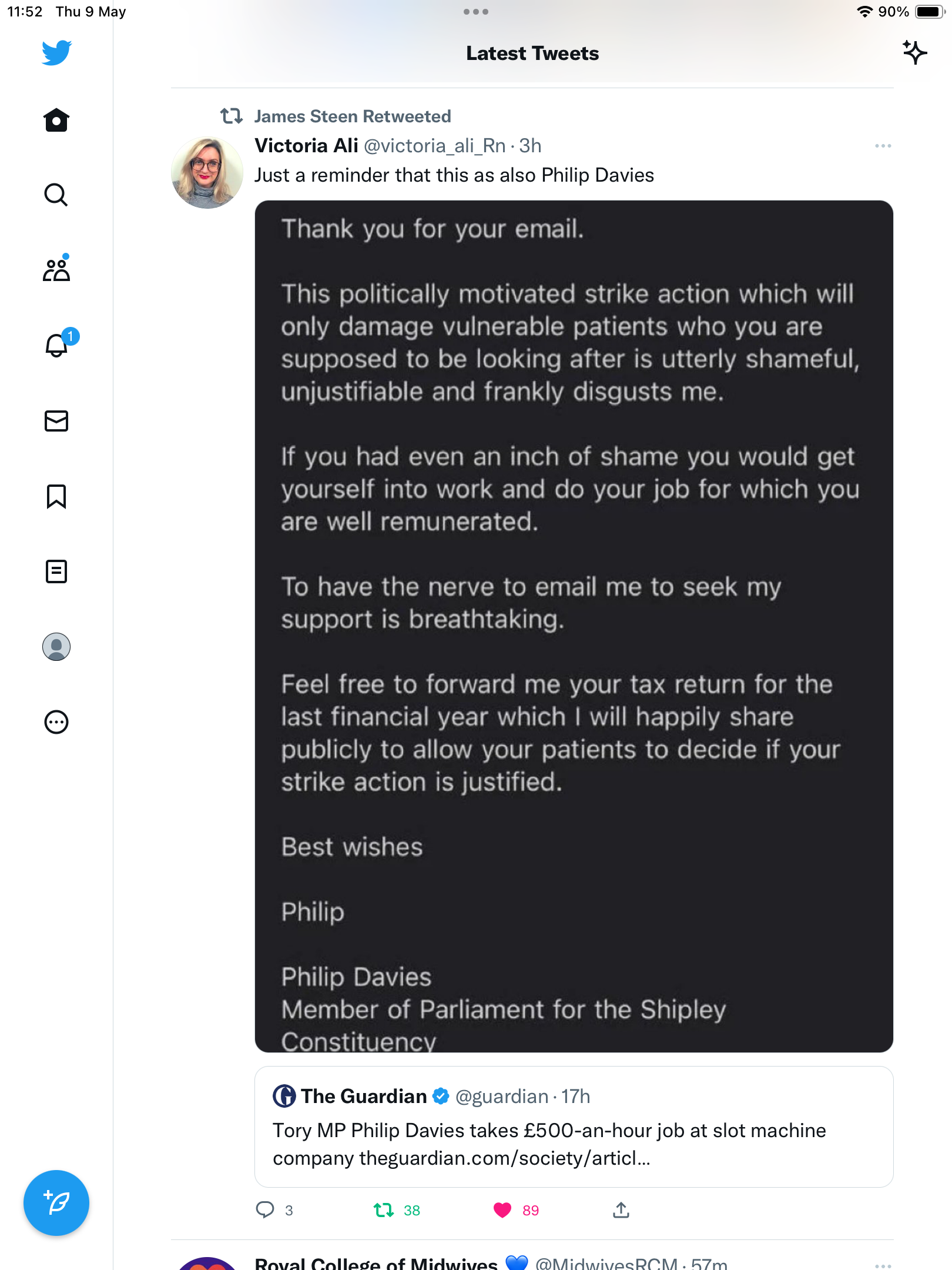Open the Twitter bird logo home

pyautogui.click(x=56, y=53)
